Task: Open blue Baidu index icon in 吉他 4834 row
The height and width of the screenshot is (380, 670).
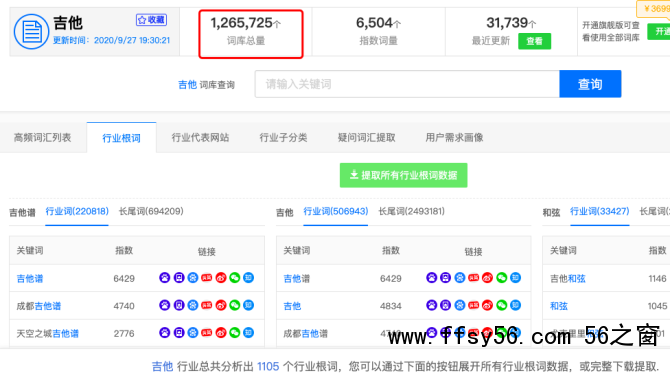Action: pyautogui.click(x=460, y=305)
